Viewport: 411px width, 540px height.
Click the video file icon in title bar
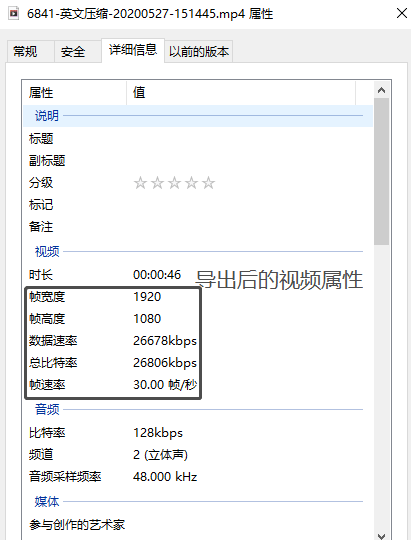pyautogui.click(x=13, y=14)
